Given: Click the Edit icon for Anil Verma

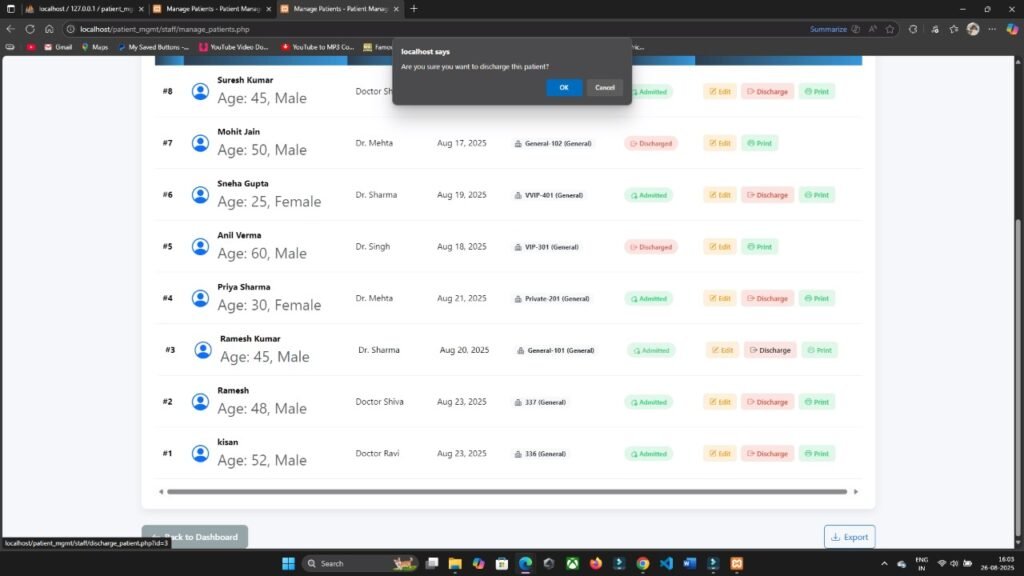Looking at the screenshot, I should pos(719,246).
